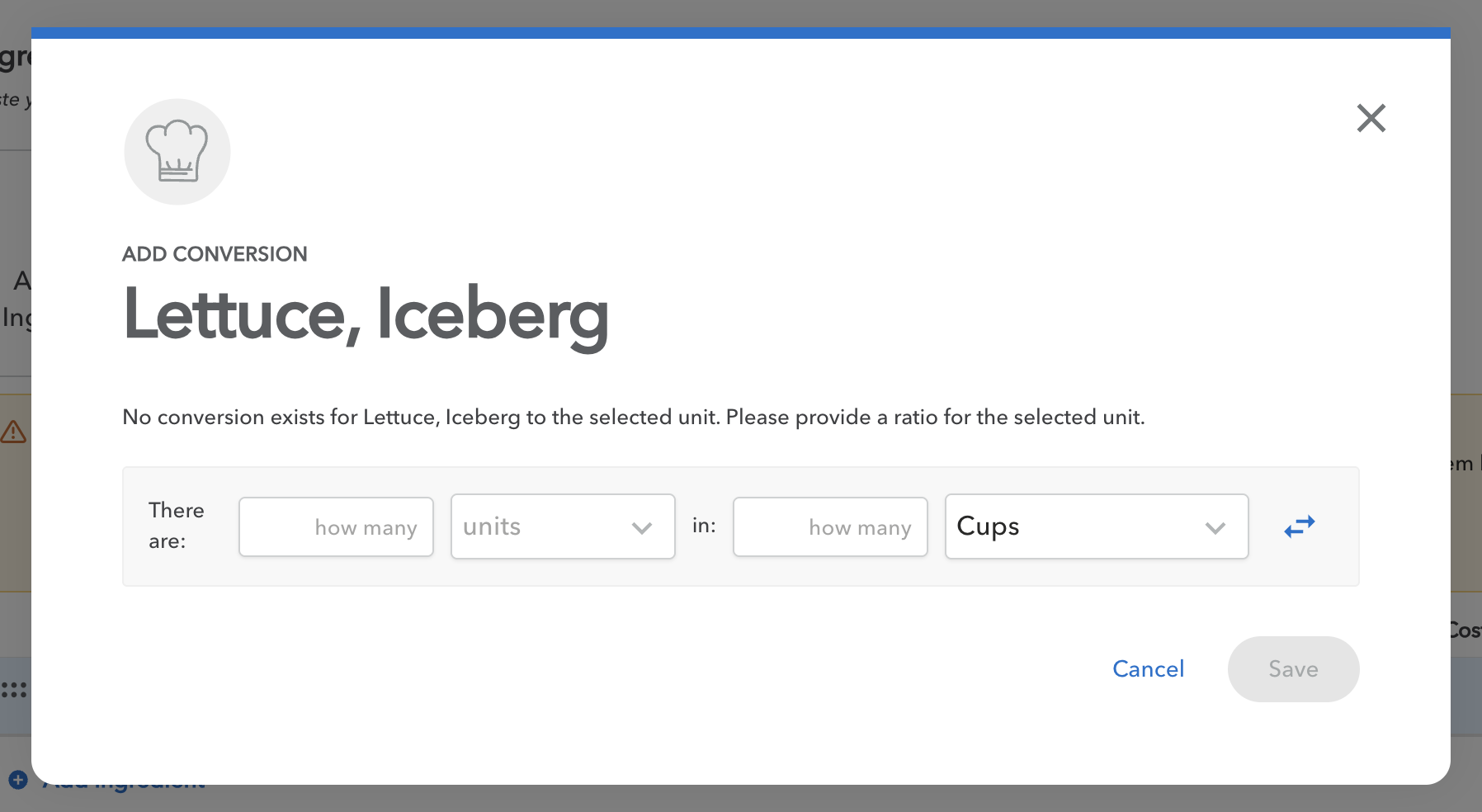Click the Lettuce, Iceberg title
Viewport: 1482px width, 812px height.
pos(366,315)
